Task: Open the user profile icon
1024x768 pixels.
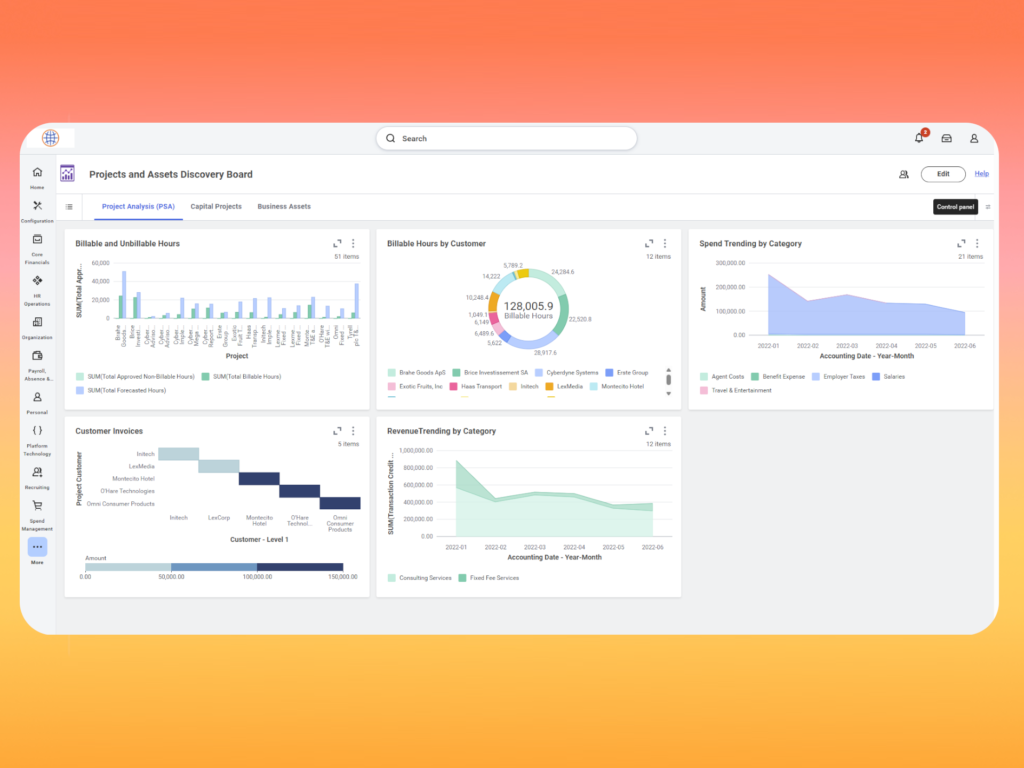Action: click(974, 138)
